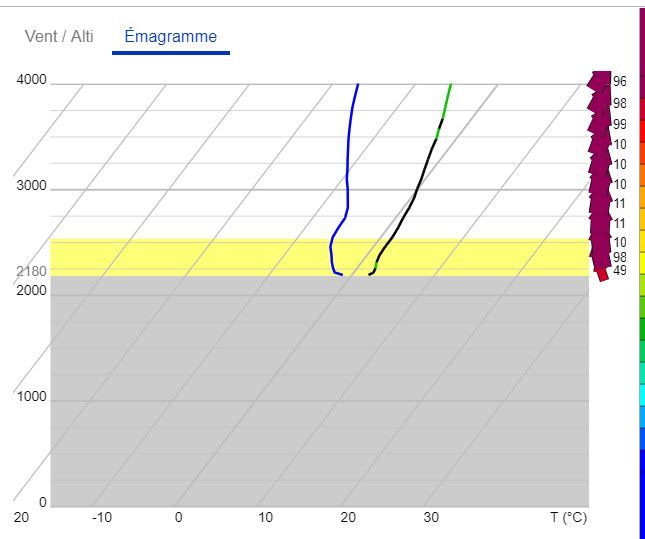The width and height of the screenshot is (645, 539).
Task: Switch to the Vent / Alti tab
Action: click(59, 36)
